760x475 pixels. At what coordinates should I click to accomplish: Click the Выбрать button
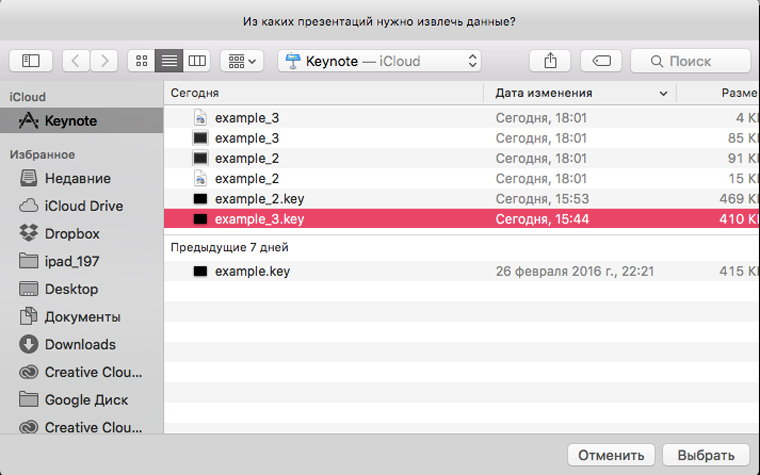point(706,454)
